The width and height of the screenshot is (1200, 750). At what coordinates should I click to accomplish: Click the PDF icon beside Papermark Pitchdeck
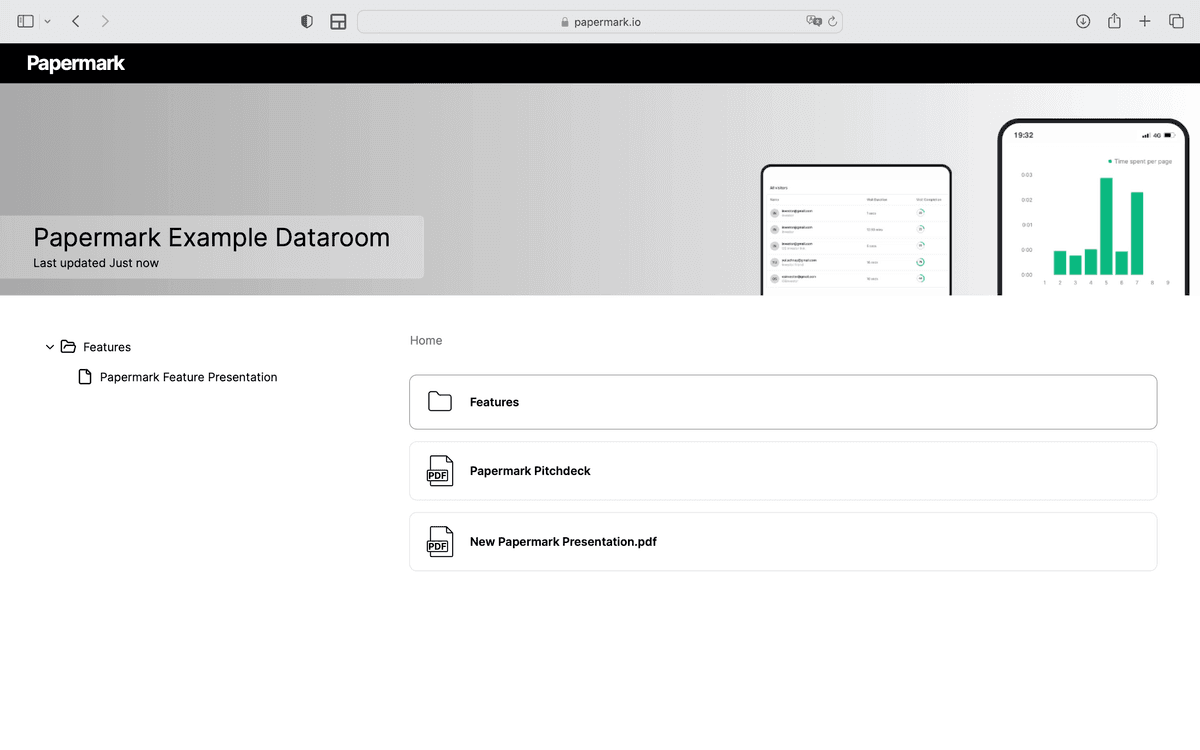click(x=438, y=471)
